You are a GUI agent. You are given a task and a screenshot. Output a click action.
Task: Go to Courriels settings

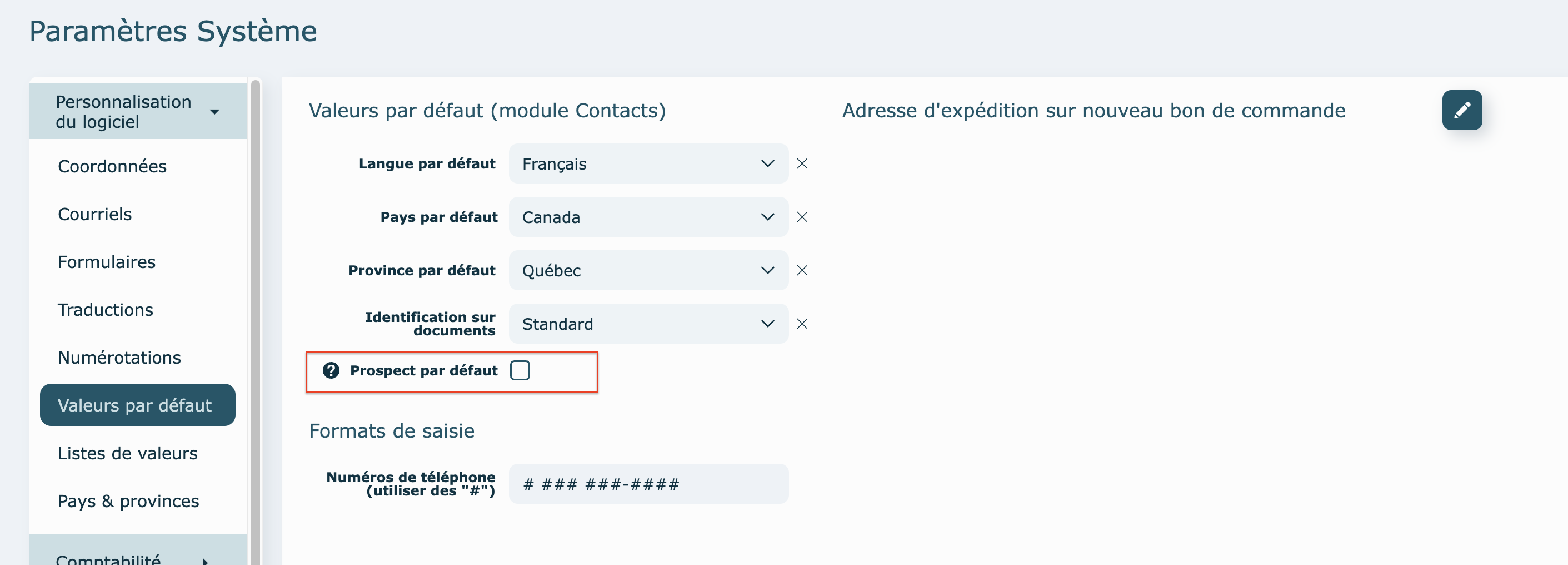pos(95,215)
